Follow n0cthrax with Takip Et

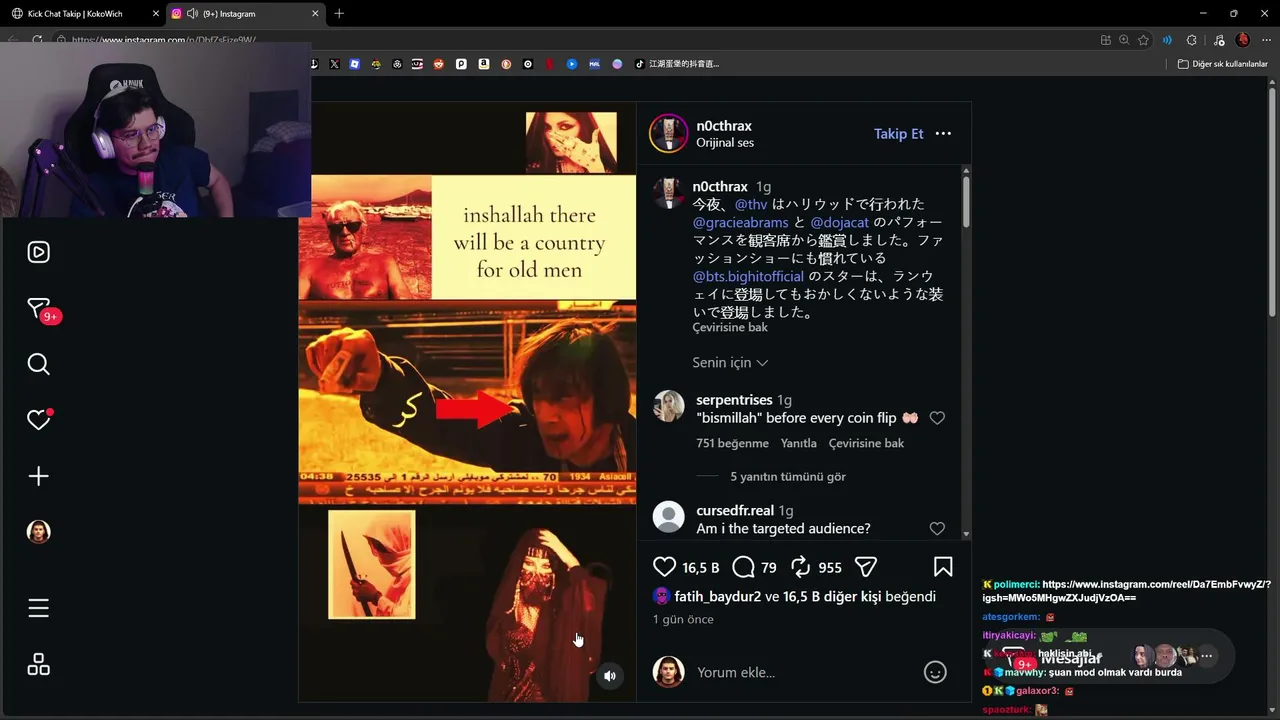[x=899, y=133]
